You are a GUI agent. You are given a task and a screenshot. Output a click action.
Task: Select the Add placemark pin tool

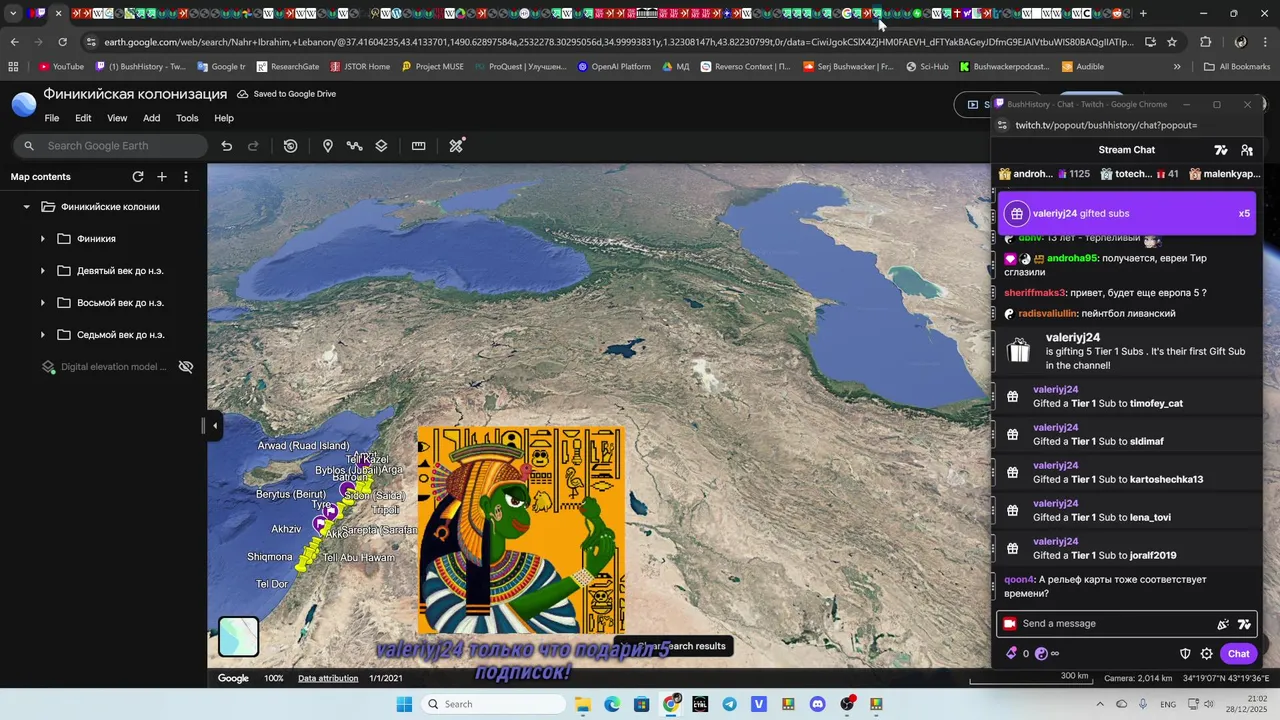(x=328, y=146)
